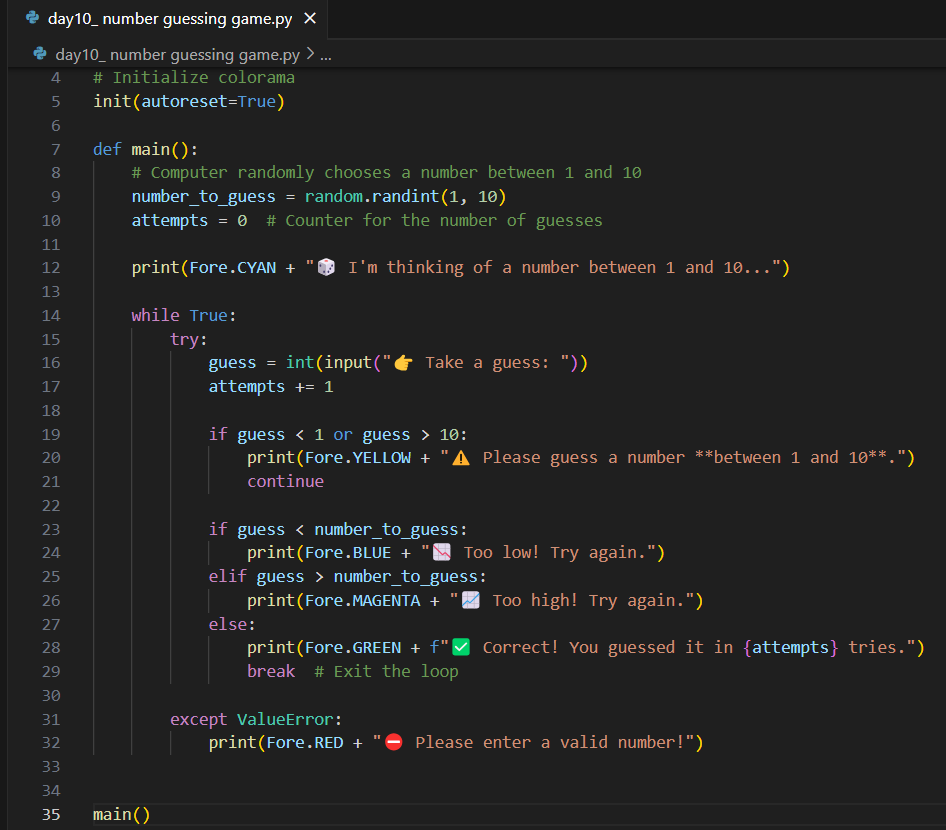Click the downward chart emoji on line 24
This screenshot has width=946, height=830.
tap(442, 553)
